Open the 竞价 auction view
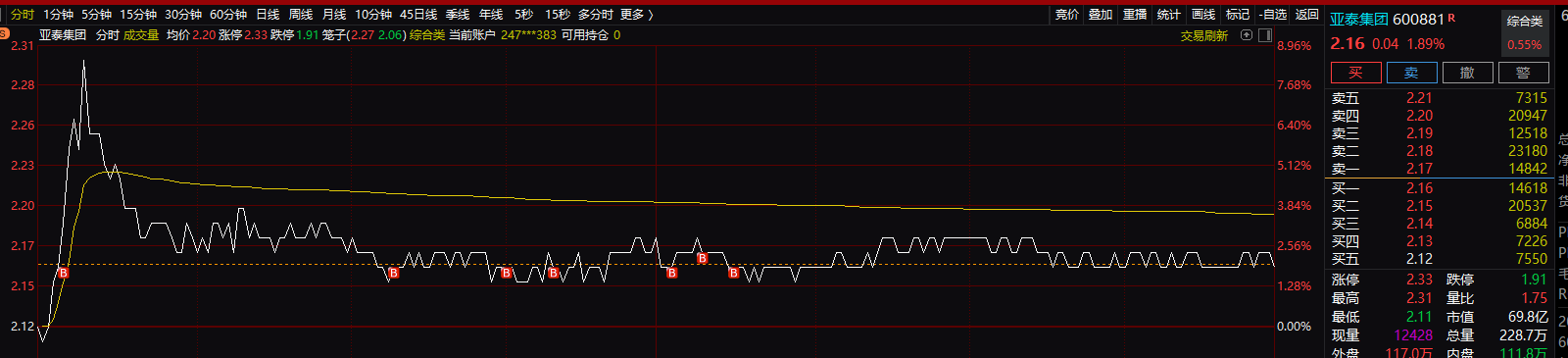 point(1067,14)
